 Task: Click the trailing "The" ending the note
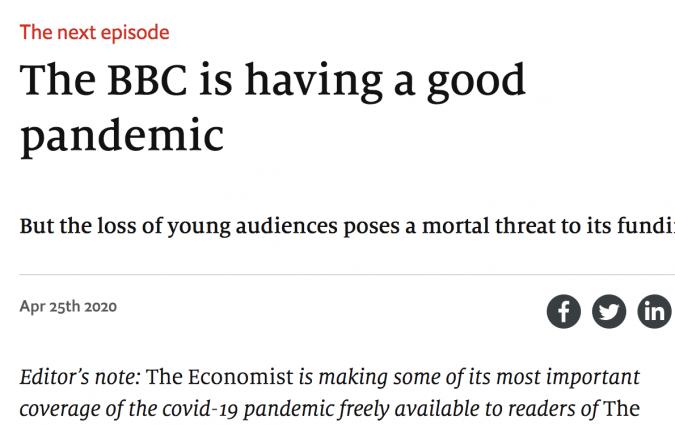tap(621, 410)
